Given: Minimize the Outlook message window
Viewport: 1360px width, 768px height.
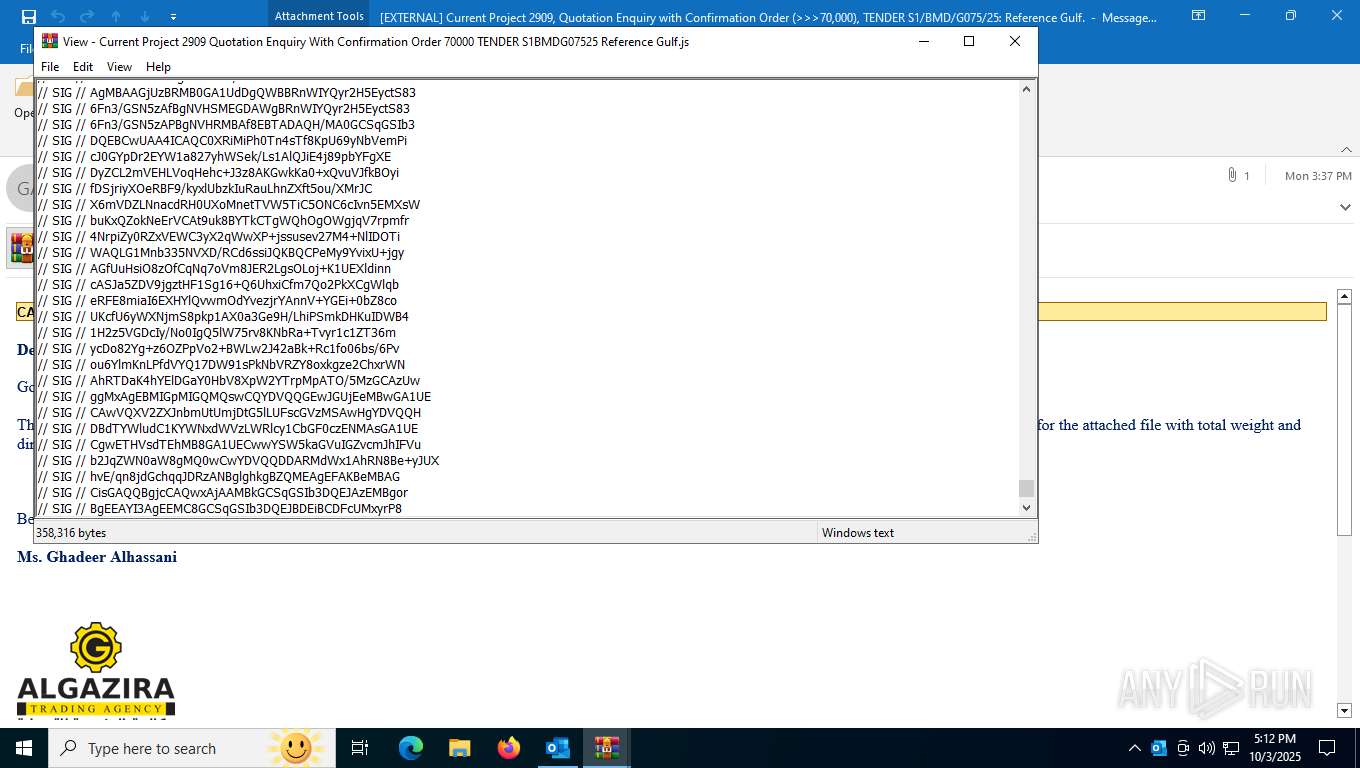Looking at the screenshot, I should click(x=1244, y=16).
